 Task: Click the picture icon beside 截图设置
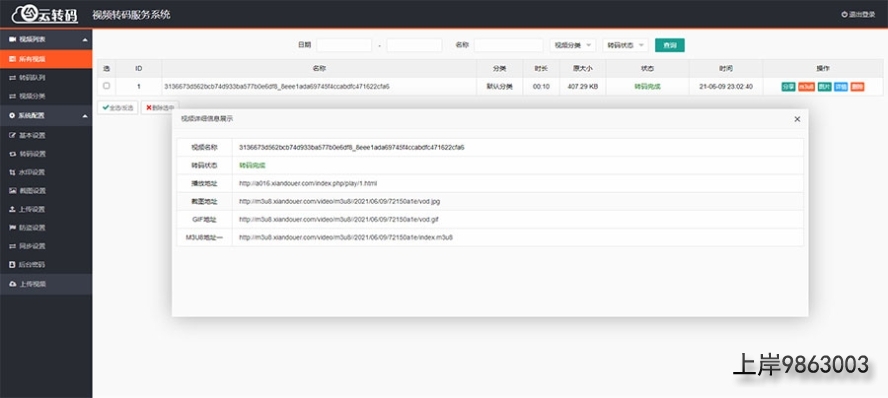pyautogui.click(x=12, y=191)
